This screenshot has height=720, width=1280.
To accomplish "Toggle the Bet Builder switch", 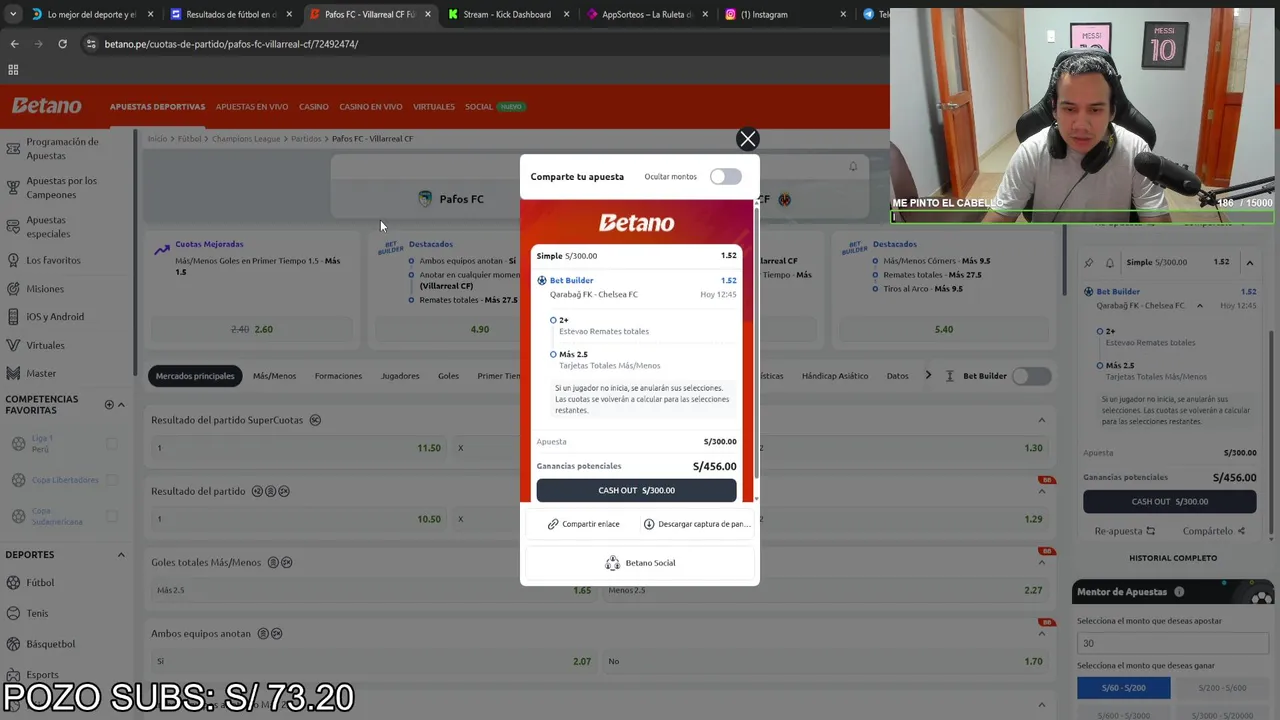I will [1032, 376].
